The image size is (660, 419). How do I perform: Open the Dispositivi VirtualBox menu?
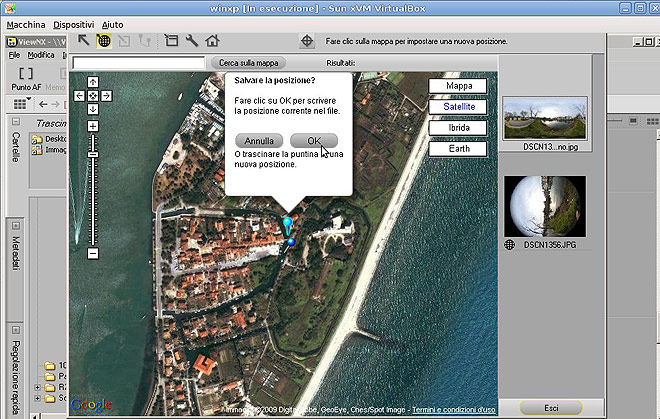tap(74, 25)
